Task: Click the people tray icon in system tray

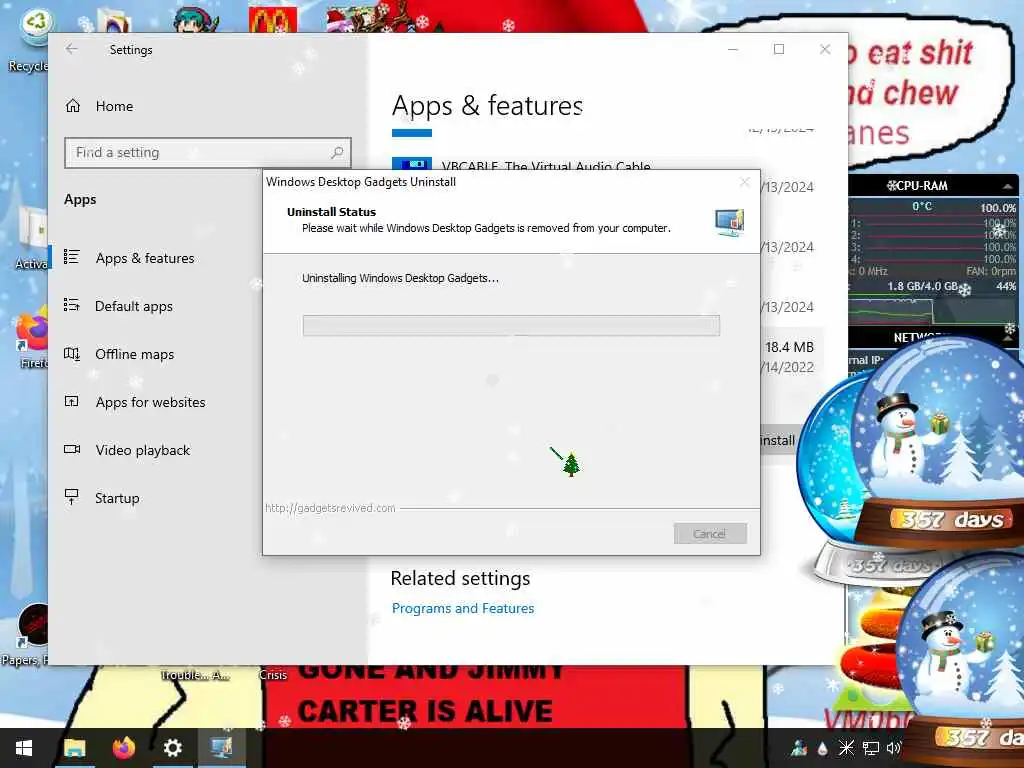Action: [x=799, y=748]
